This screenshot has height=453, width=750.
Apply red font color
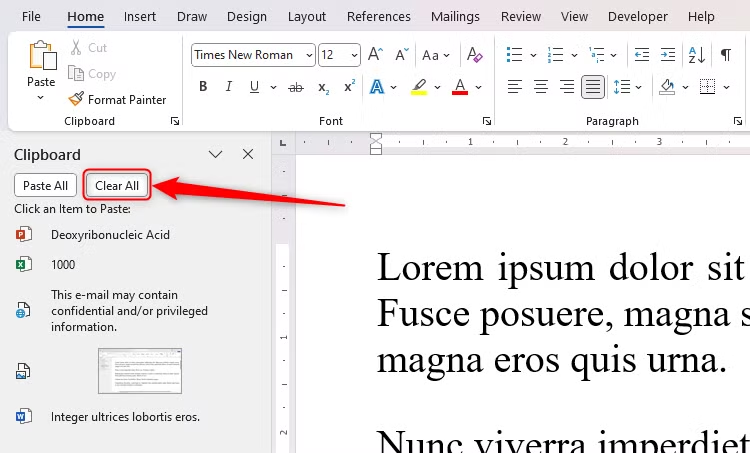pyautogui.click(x=460, y=87)
